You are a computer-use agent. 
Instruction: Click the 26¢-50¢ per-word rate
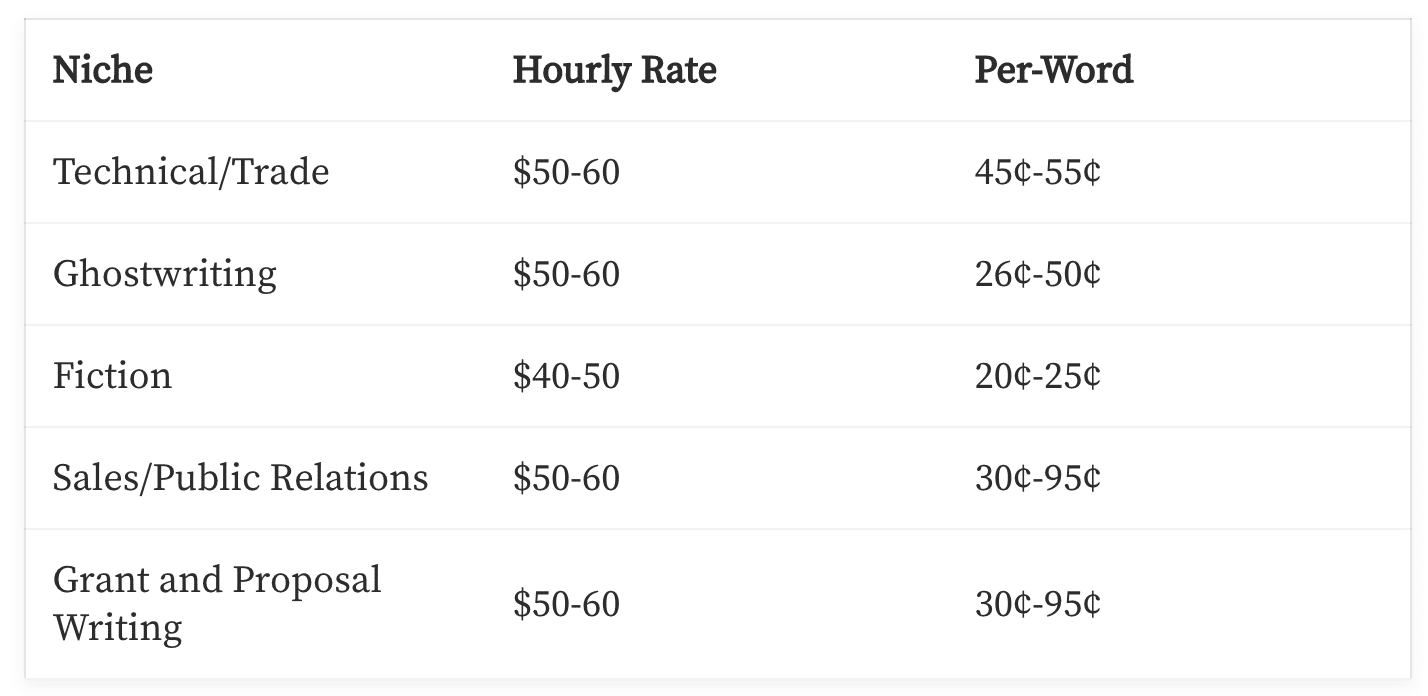(x=1037, y=275)
